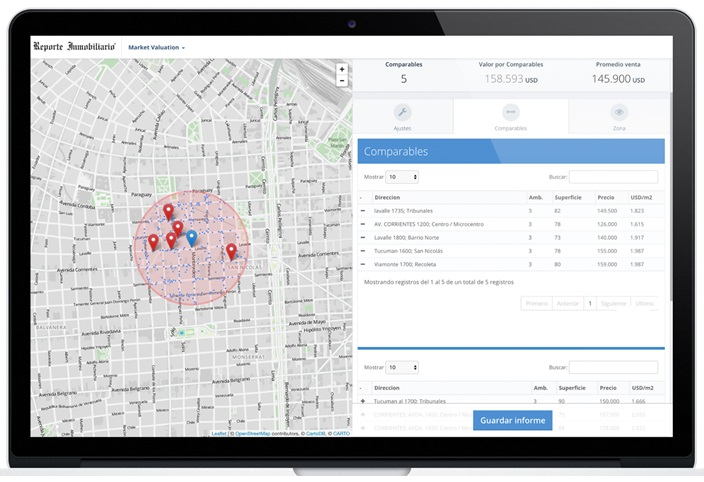Select the Comparables tab

(x=510, y=118)
